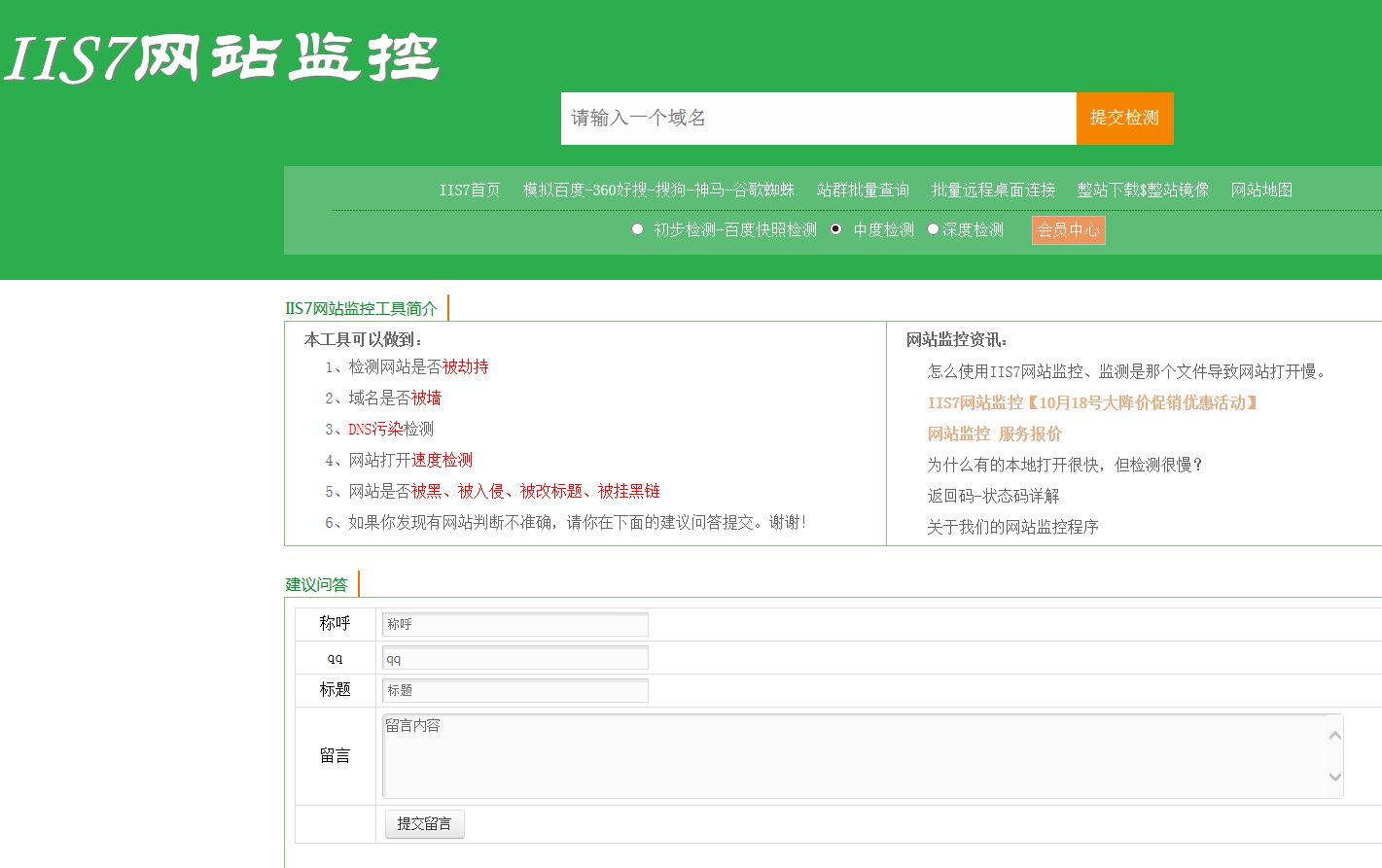1382x868 pixels.
Task: Open the 10月18号大降价促销优惠活动 link
Action: (1092, 402)
